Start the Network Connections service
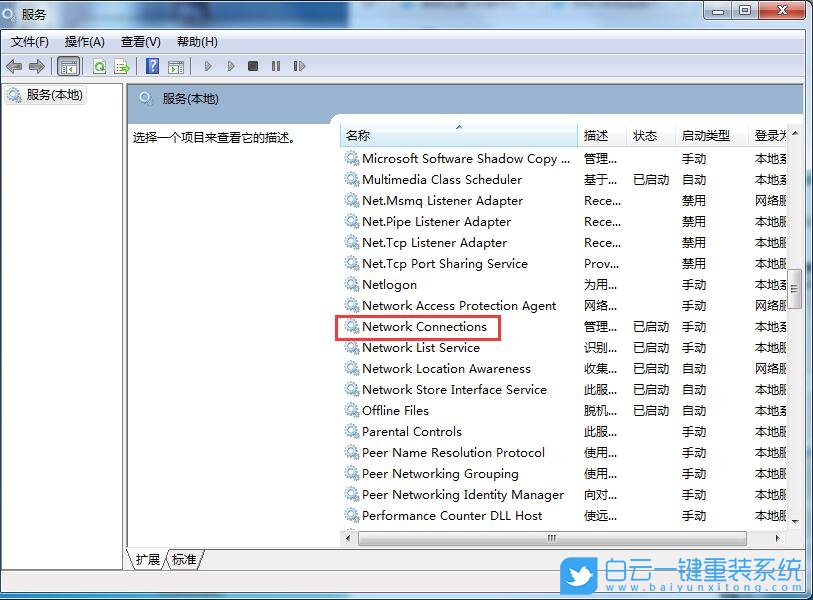This screenshot has height=600, width=813. coord(207,66)
